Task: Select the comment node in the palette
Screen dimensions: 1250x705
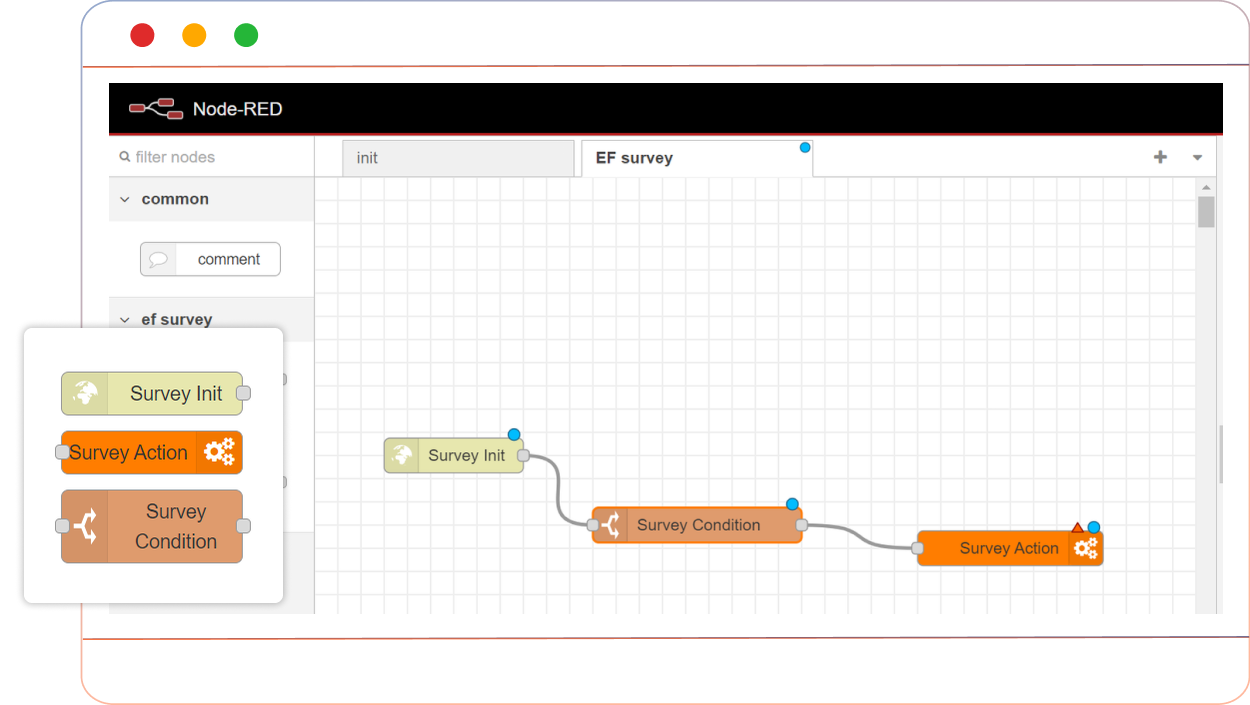Action: pyautogui.click(x=210, y=259)
